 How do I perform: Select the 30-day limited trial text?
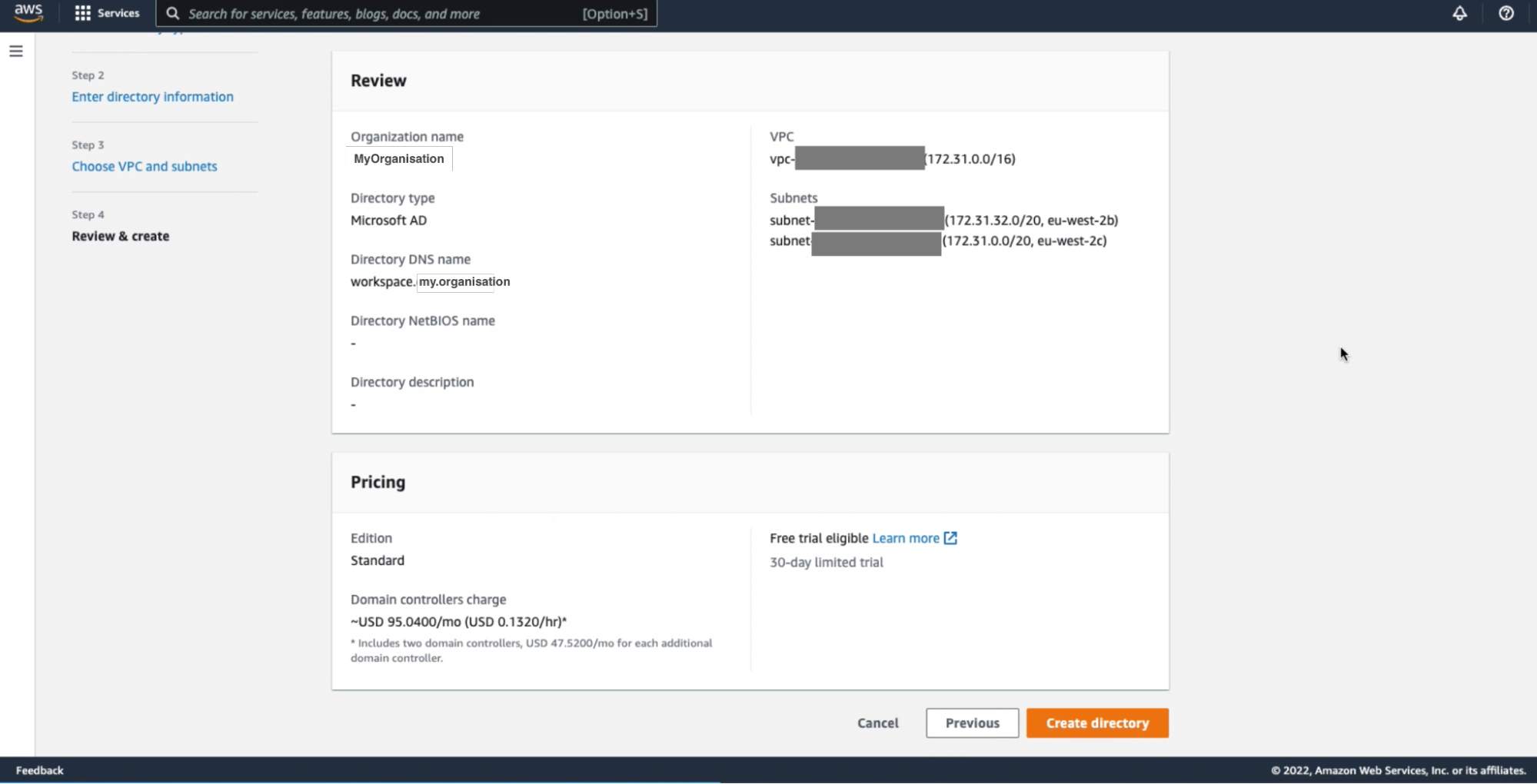point(827,562)
